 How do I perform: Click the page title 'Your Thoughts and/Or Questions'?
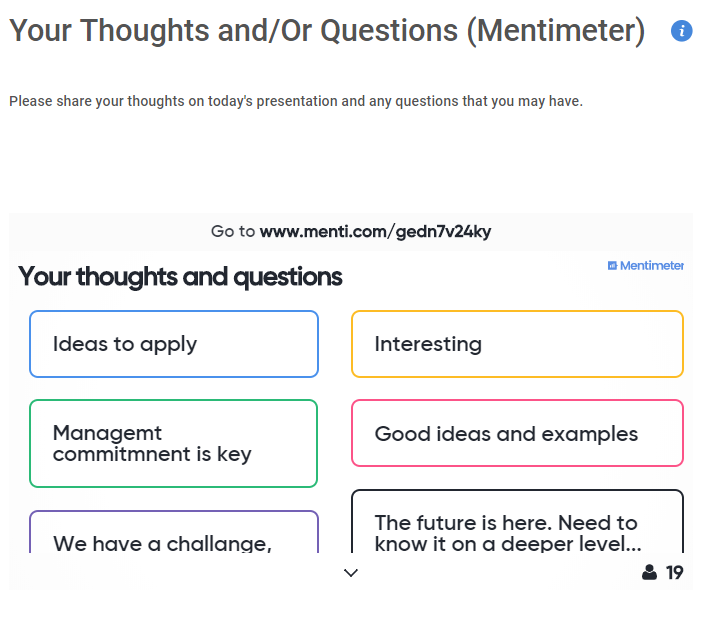click(327, 31)
